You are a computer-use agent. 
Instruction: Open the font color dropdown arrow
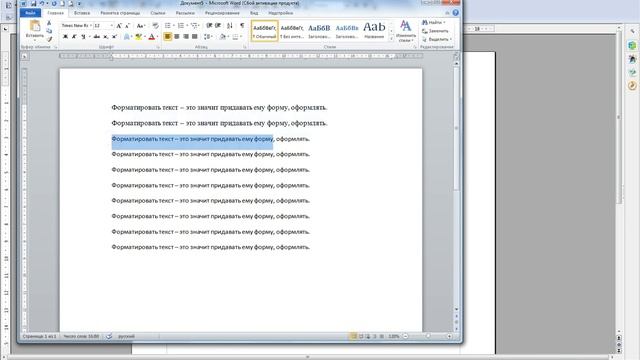pos(158,37)
